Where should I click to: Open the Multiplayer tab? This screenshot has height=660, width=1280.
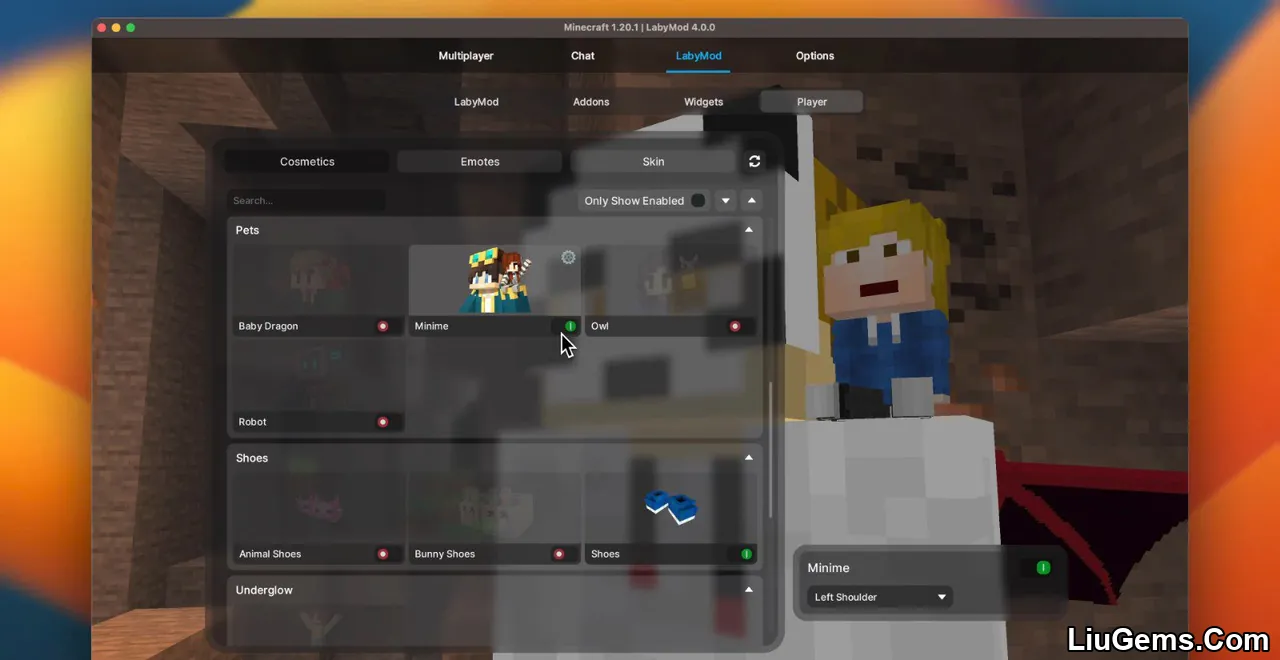pyautogui.click(x=466, y=56)
